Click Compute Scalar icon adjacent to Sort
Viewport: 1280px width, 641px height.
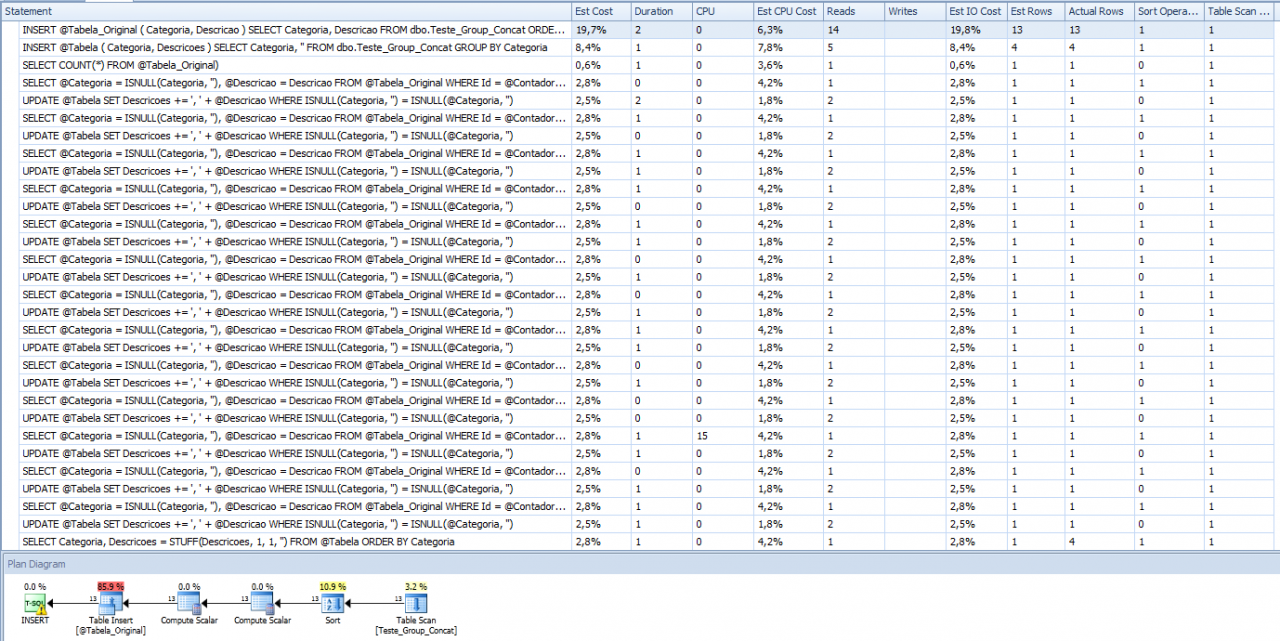click(x=262, y=603)
